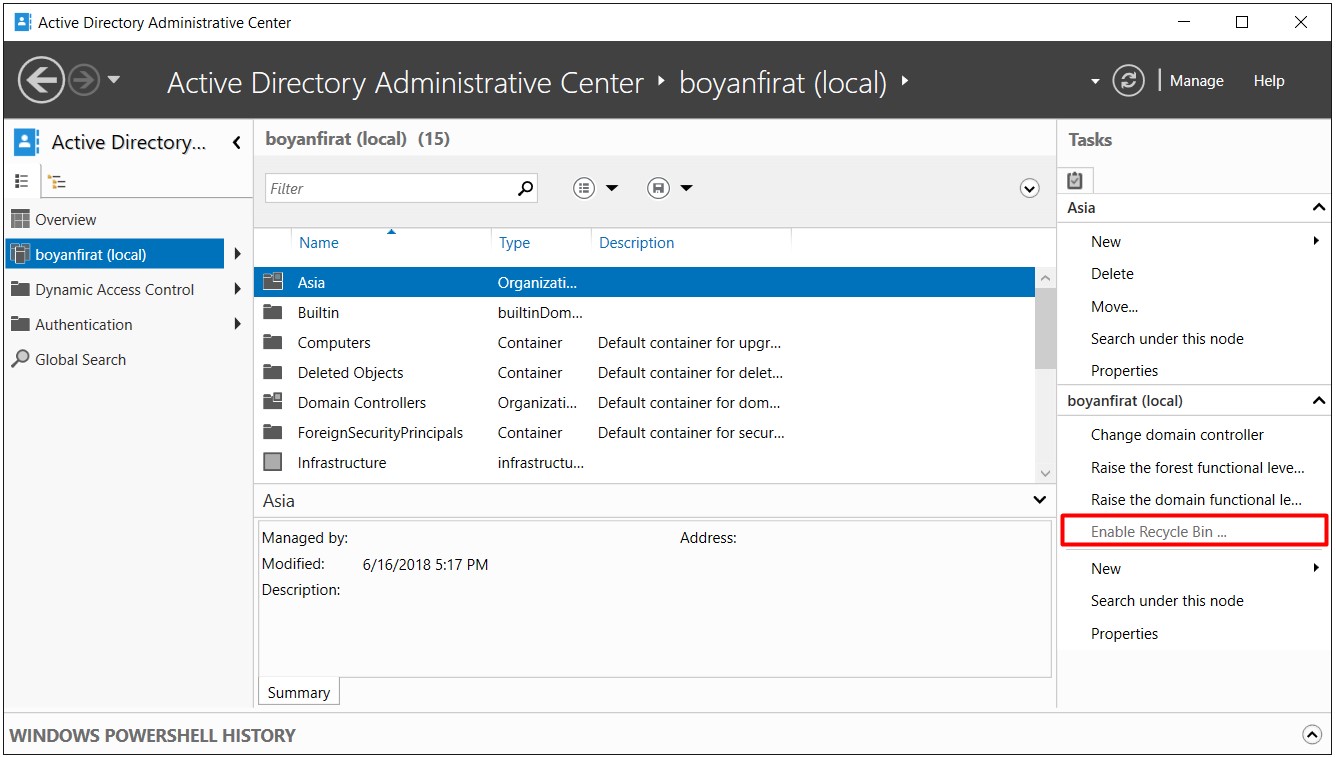Click the Tasks clipboard tab icon
1336x757 pixels.
(1075, 180)
